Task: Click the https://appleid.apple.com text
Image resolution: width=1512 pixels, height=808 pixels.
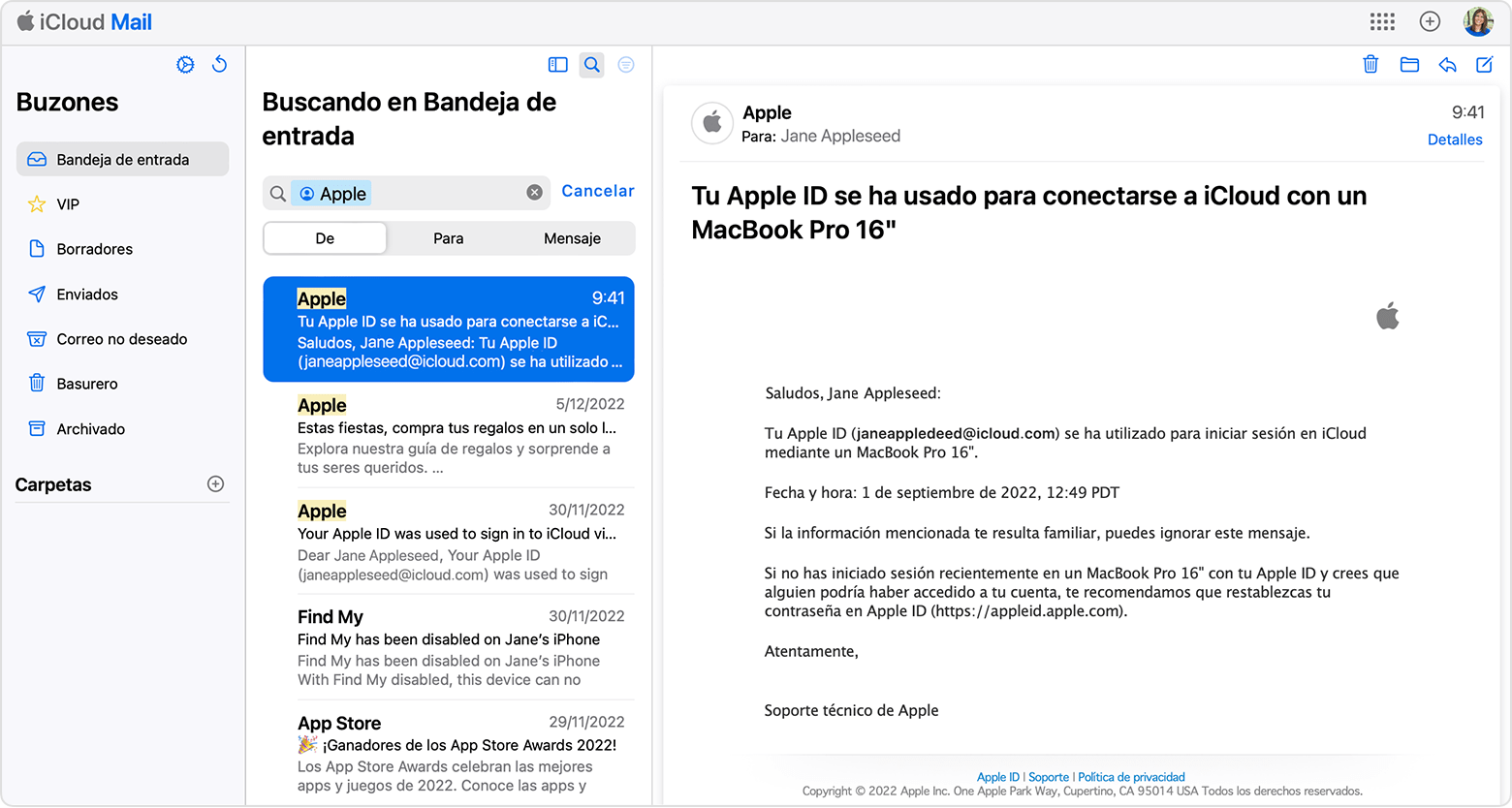Action: pos(1029,611)
